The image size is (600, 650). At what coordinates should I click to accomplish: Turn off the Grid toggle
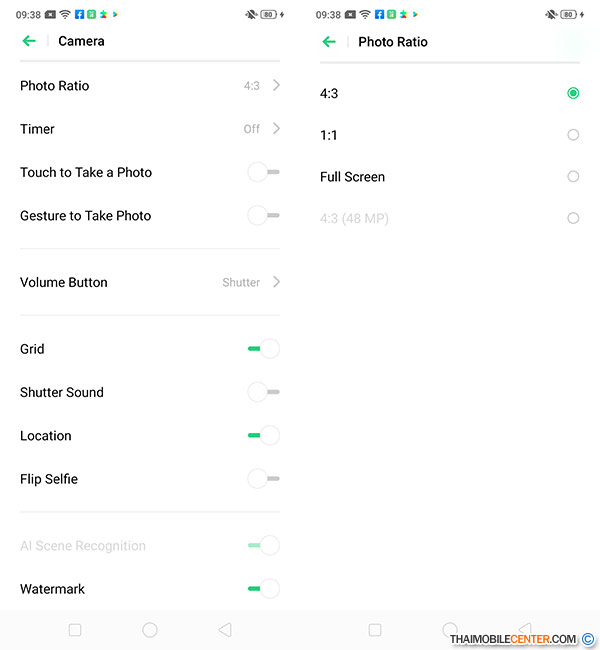[263, 349]
